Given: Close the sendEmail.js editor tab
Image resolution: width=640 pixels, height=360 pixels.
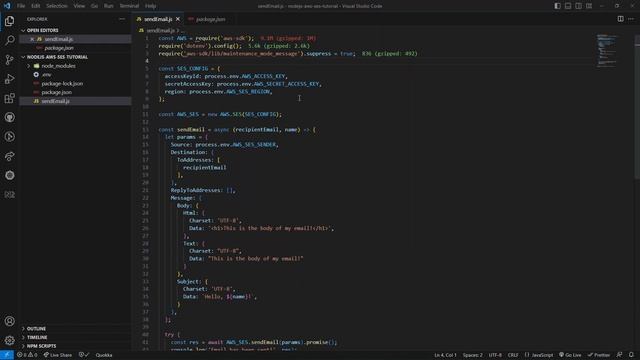Looking at the screenshot, I should (x=178, y=19).
